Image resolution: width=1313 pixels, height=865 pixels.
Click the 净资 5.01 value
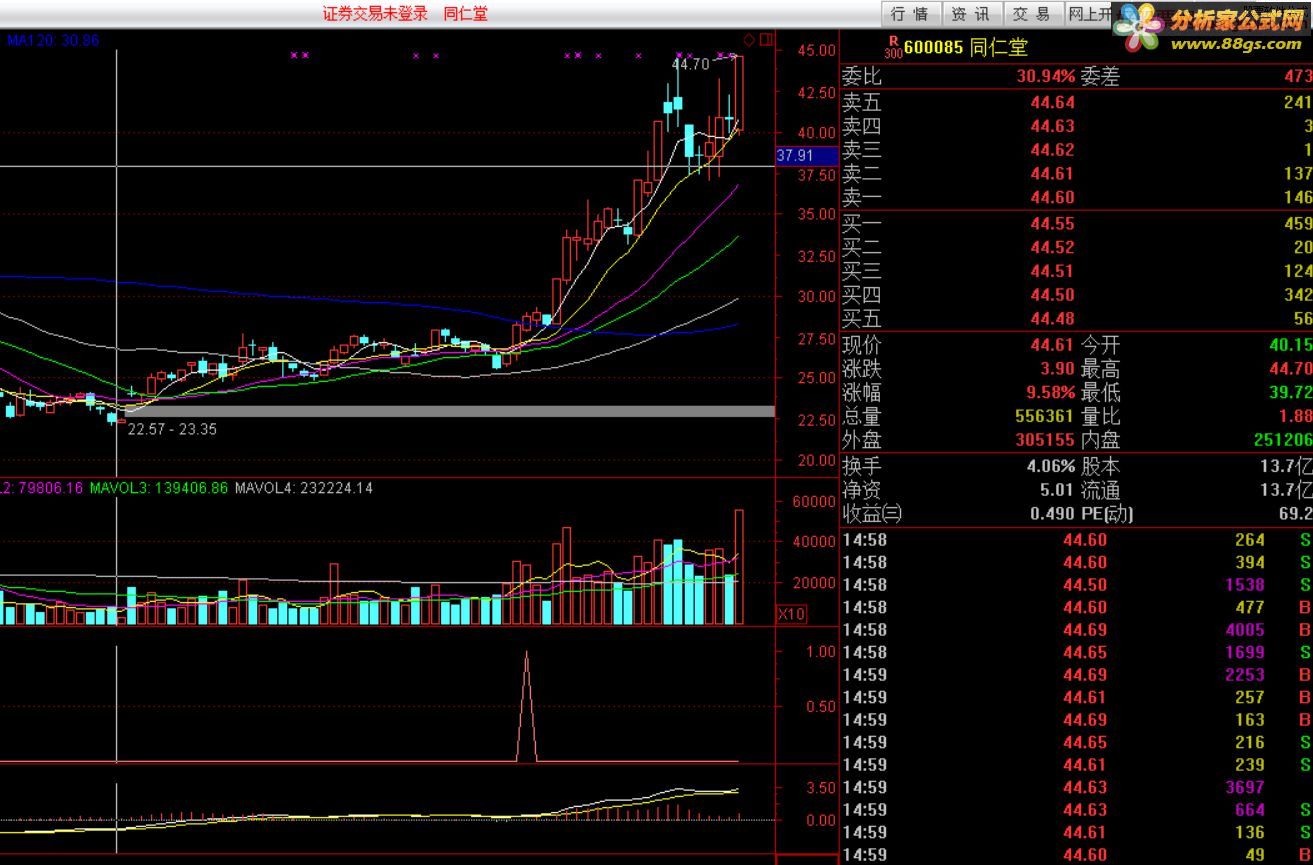pos(1057,490)
